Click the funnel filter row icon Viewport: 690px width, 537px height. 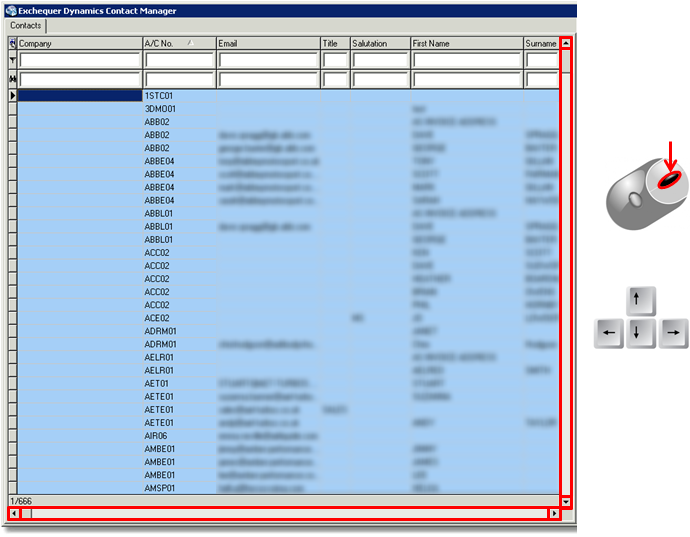(12, 60)
